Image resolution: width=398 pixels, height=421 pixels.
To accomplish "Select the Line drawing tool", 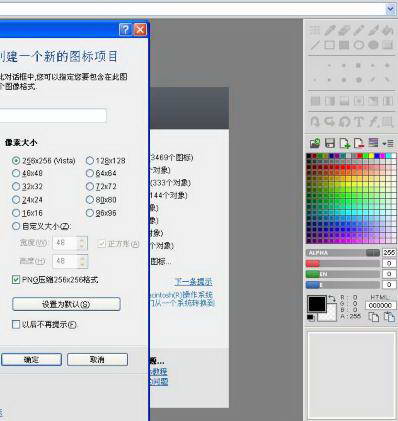I will pos(315,45).
